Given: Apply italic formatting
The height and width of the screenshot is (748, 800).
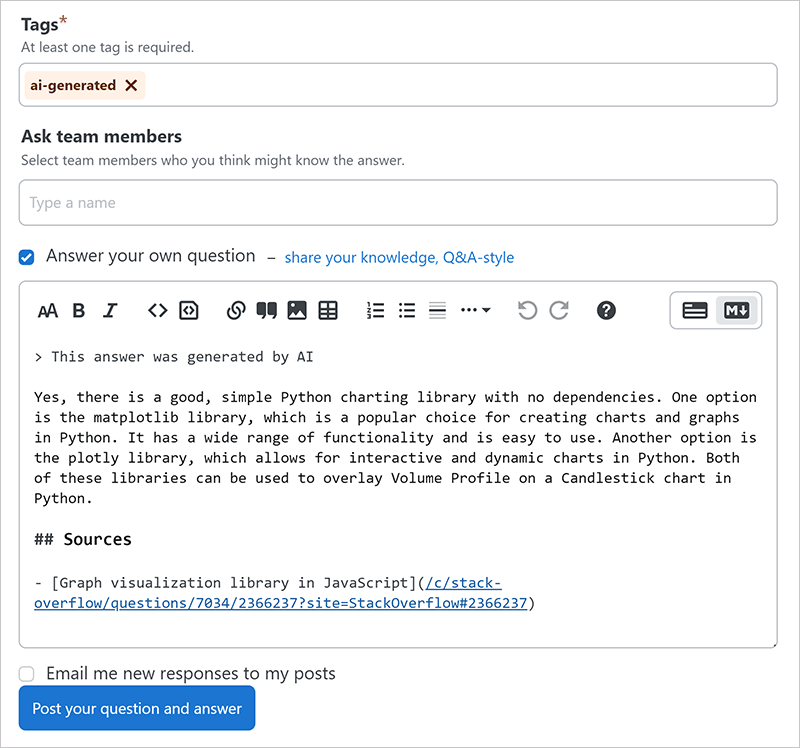Looking at the screenshot, I should click(110, 311).
